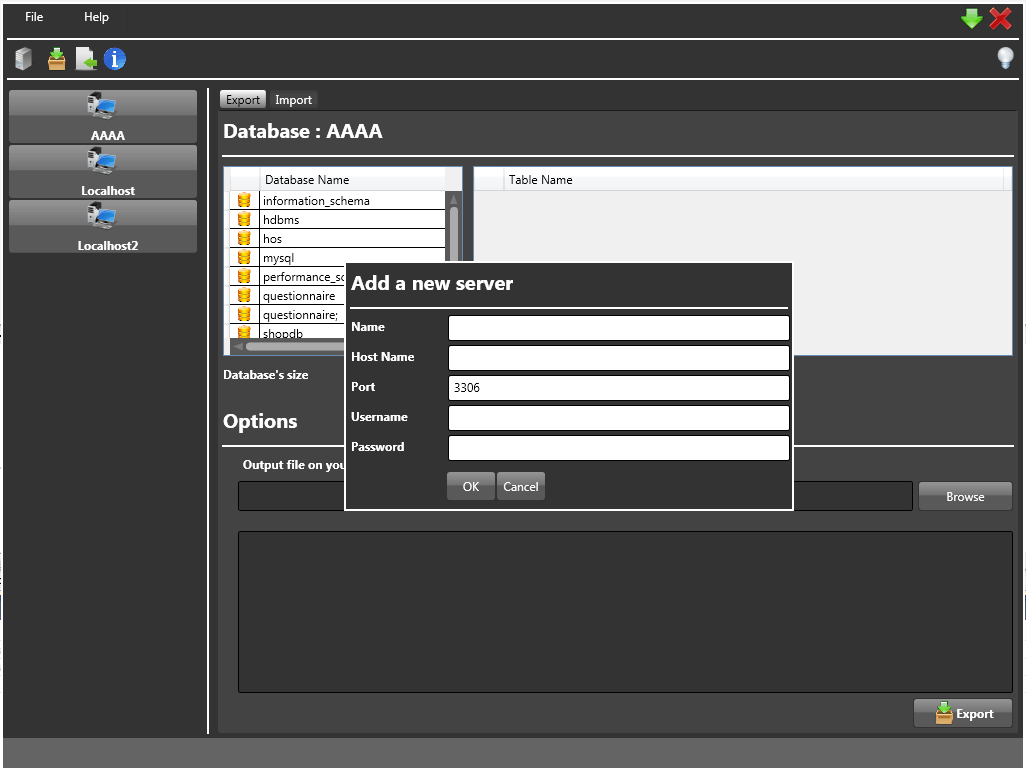Click the Browse button for output file

click(x=963, y=495)
